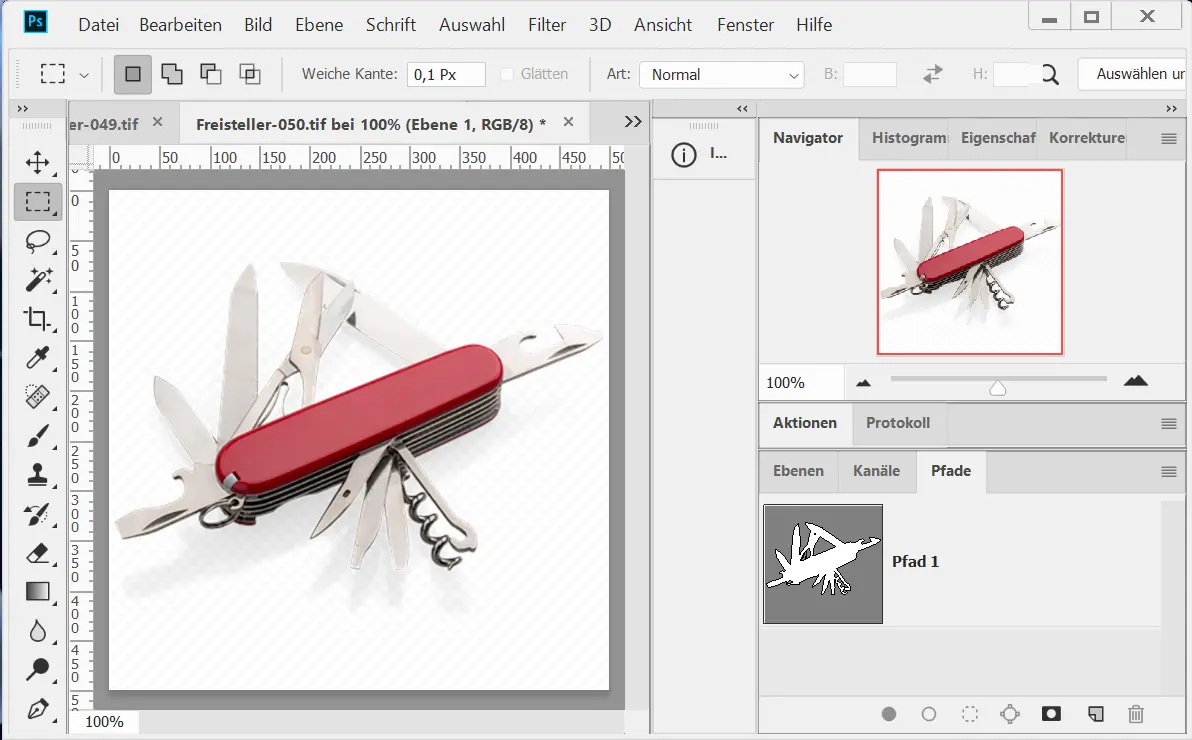The height and width of the screenshot is (740, 1192).
Task: Expand hidden document tabs chevron
Action: [632, 122]
